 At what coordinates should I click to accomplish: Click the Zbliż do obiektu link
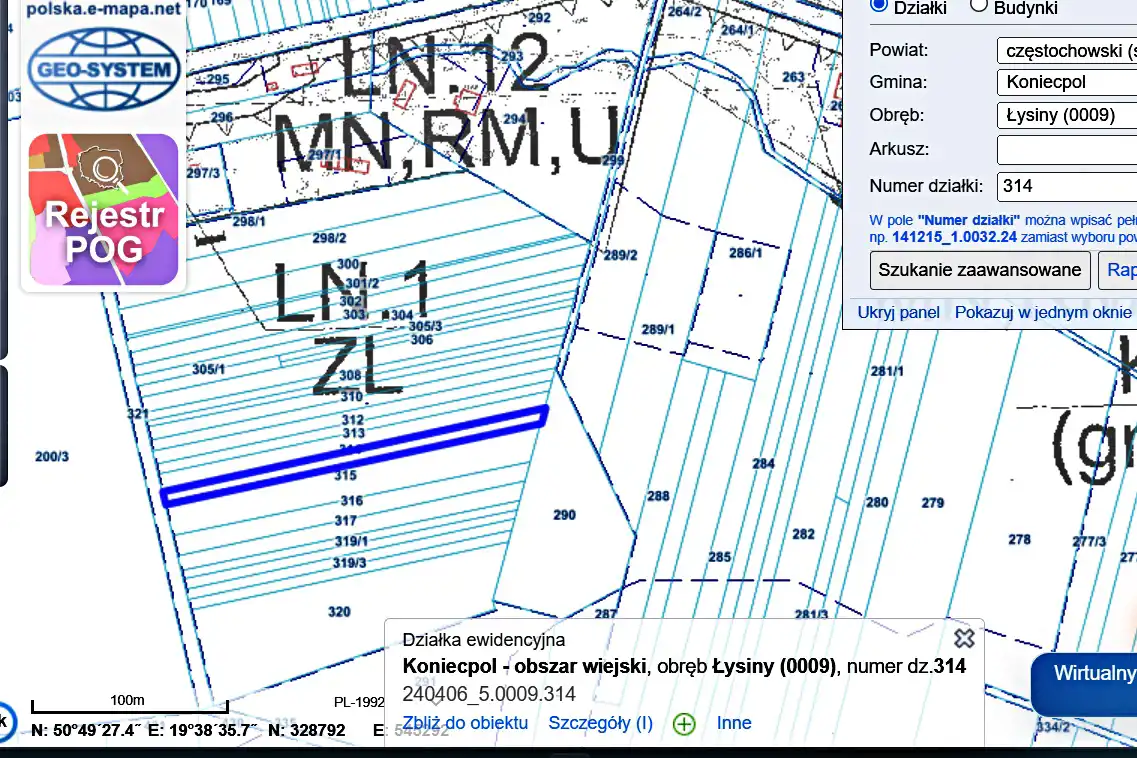point(465,723)
